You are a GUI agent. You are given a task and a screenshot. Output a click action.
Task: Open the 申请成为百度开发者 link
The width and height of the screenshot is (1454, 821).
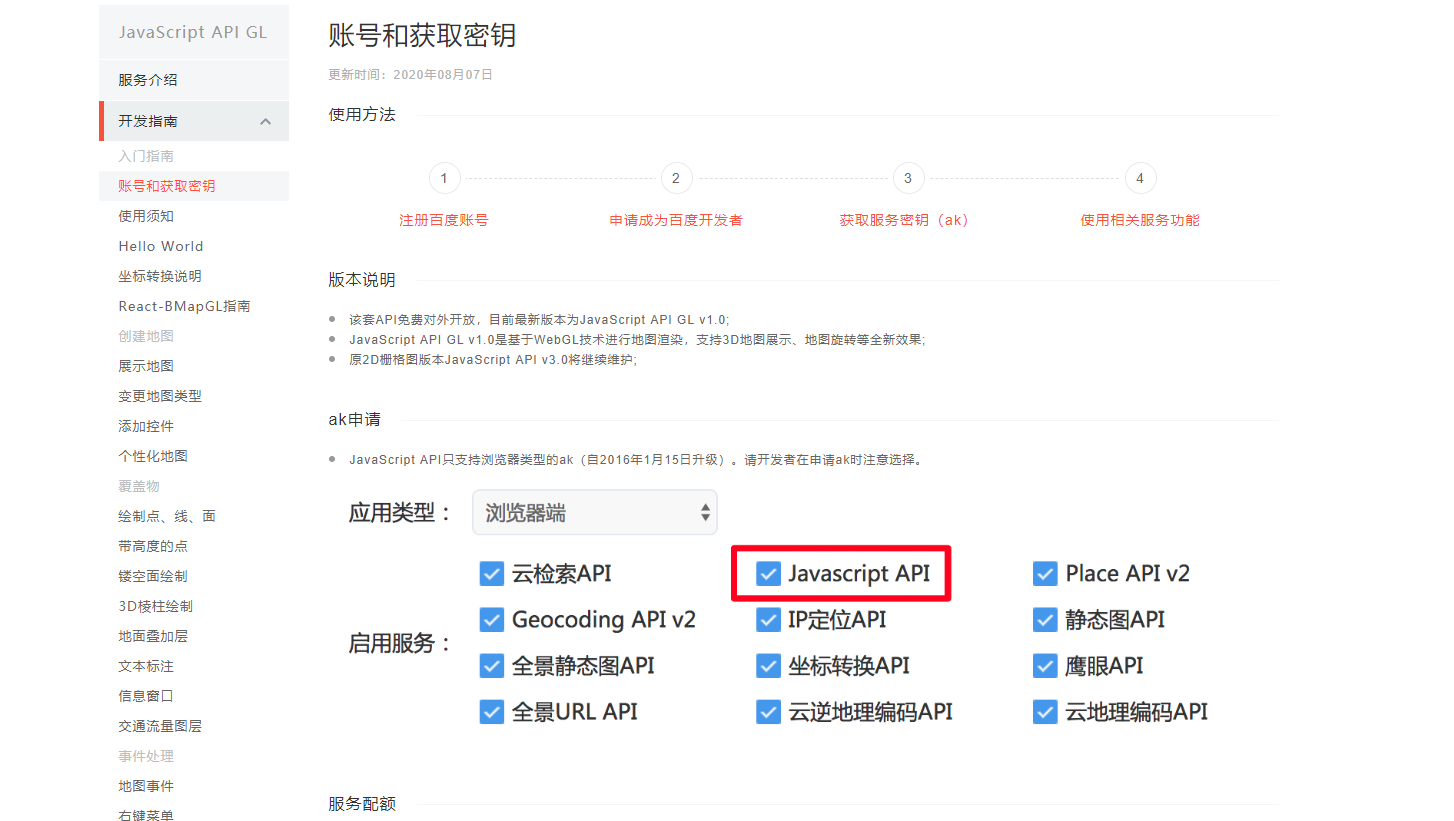click(676, 220)
